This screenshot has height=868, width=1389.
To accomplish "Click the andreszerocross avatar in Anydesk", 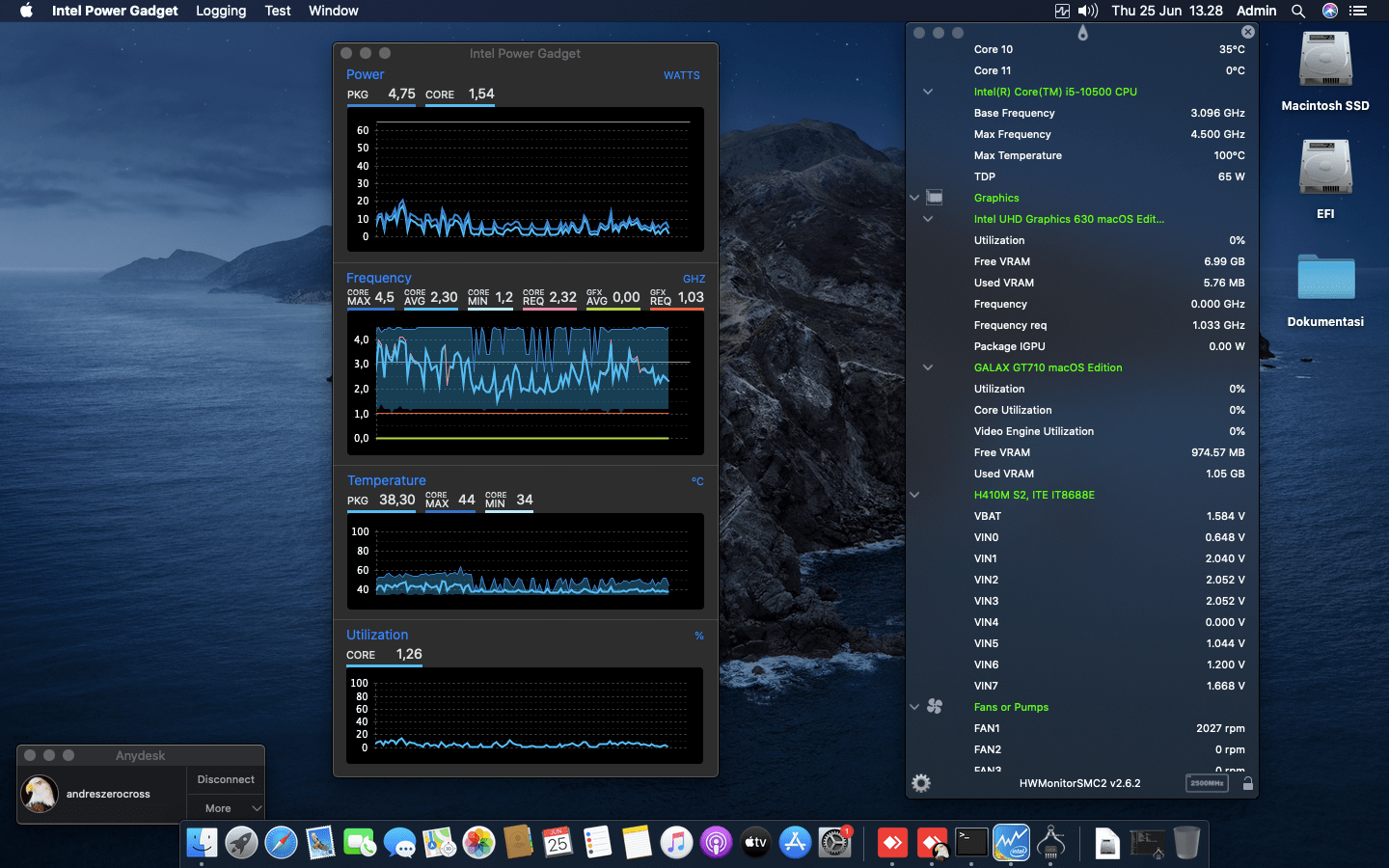I will [40, 794].
